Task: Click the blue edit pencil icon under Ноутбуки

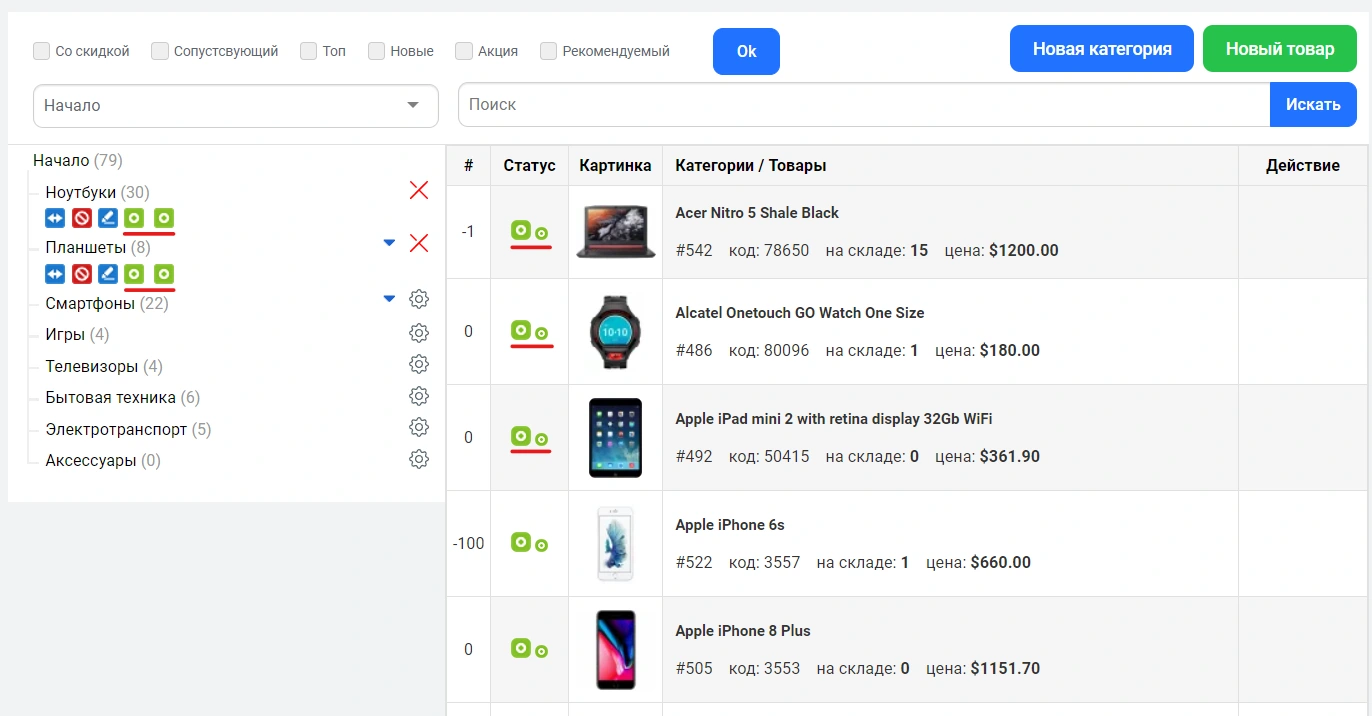Action: click(108, 218)
